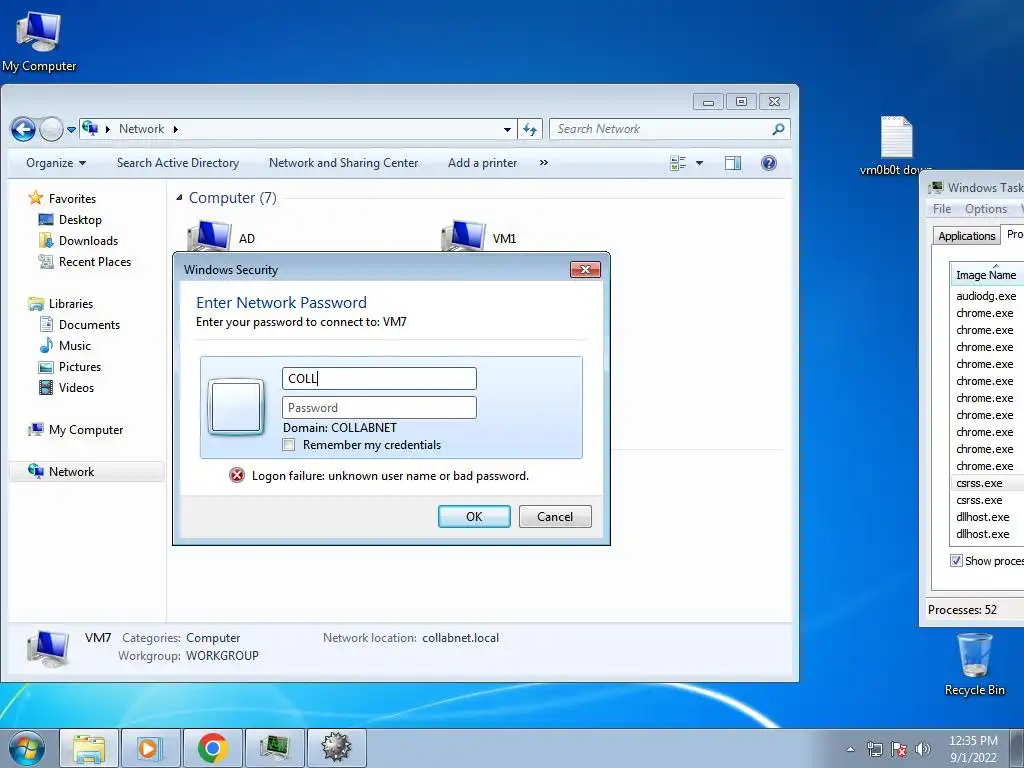Open Windows Media Player from taskbar
The width and height of the screenshot is (1024, 768).
[151, 748]
